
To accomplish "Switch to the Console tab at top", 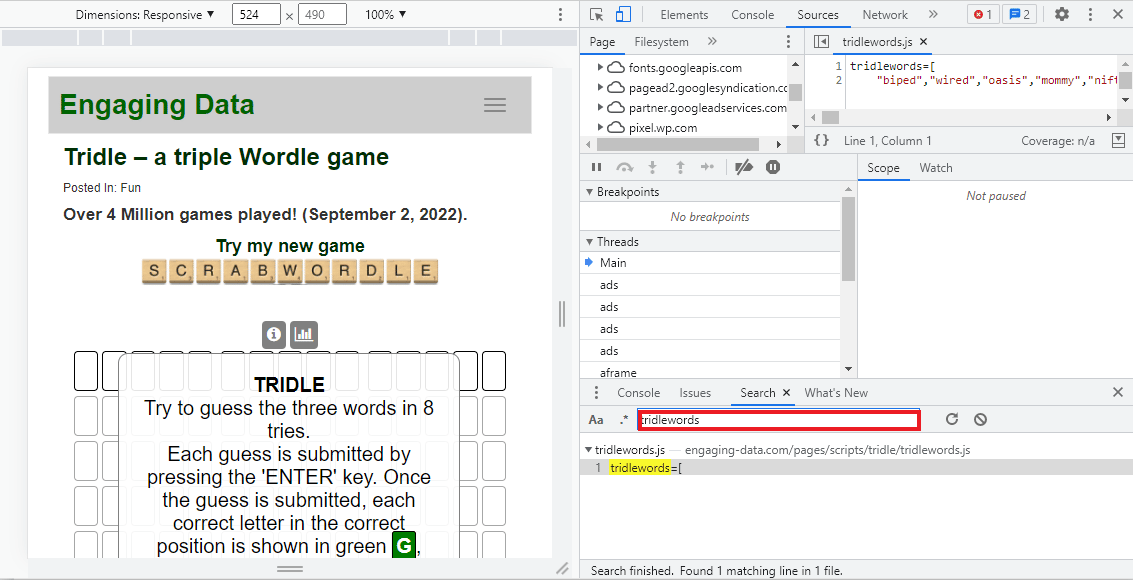I will [x=752, y=14].
